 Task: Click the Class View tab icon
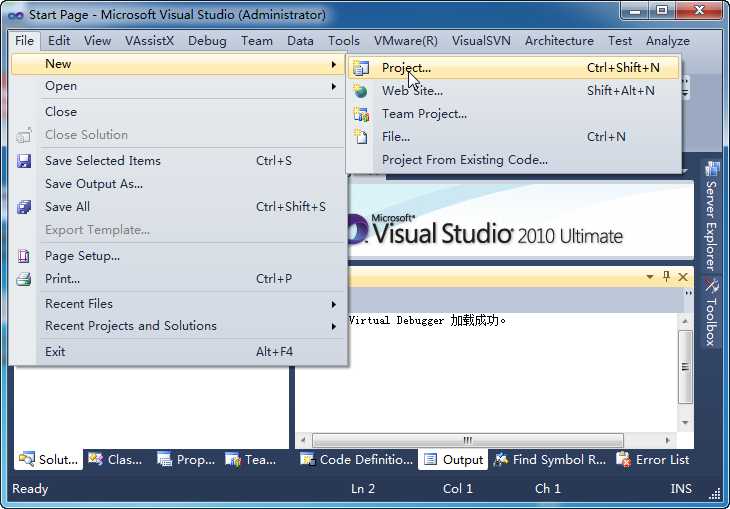pos(95,460)
